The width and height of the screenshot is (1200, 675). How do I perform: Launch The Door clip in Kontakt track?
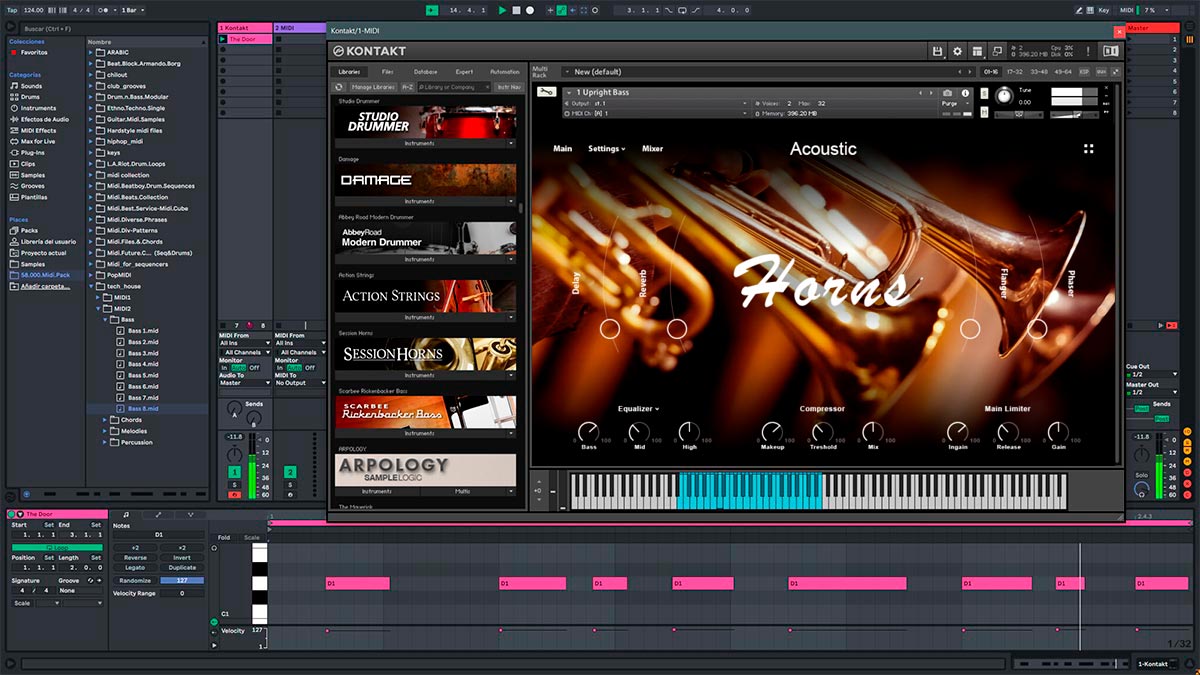point(223,39)
